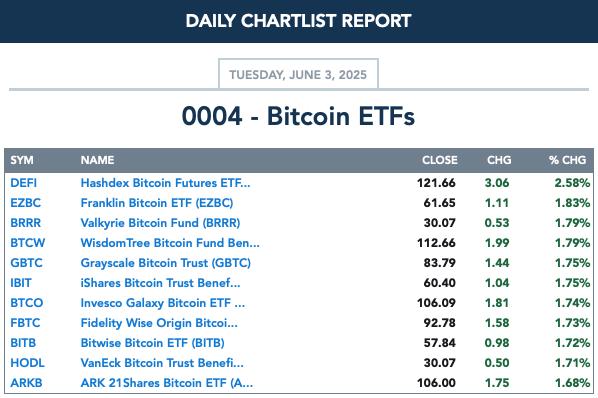Select the GBTC symbol link

click(26, 263)
